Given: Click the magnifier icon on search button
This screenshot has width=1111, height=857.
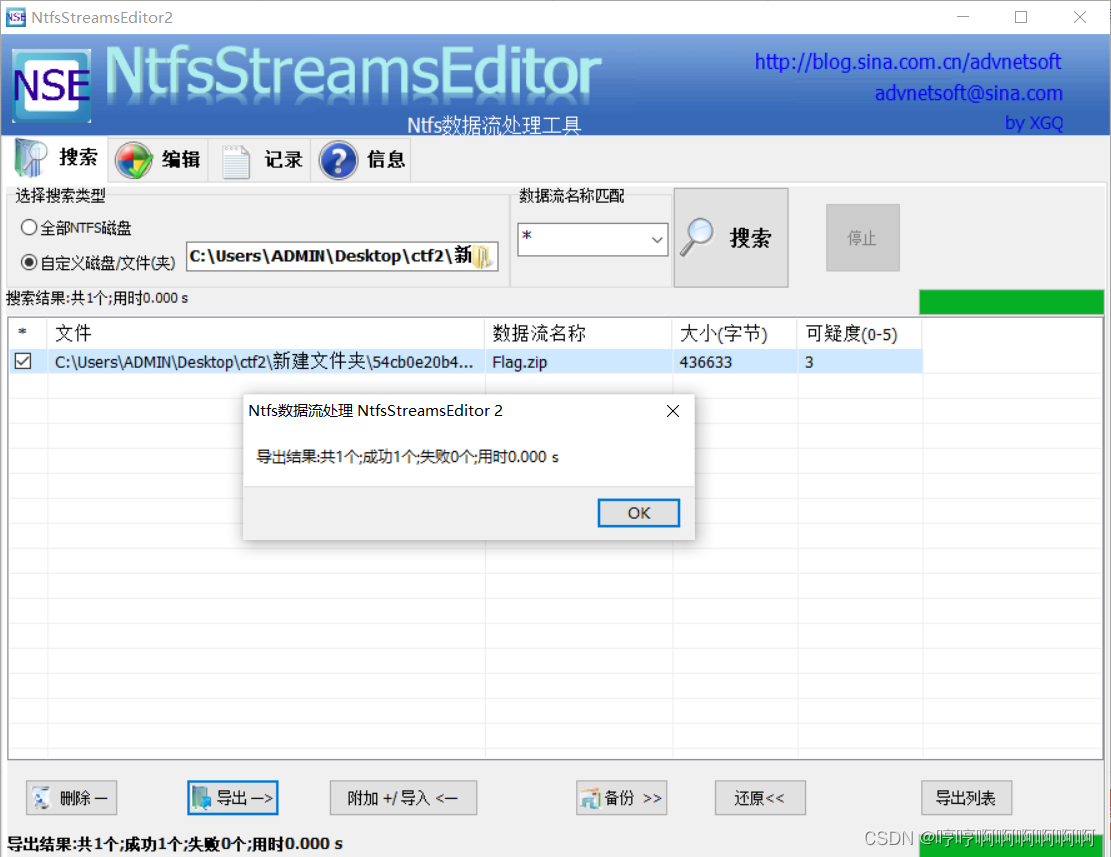Looking at the screenshot, I should pyautogui.click(x=697, y=237).
